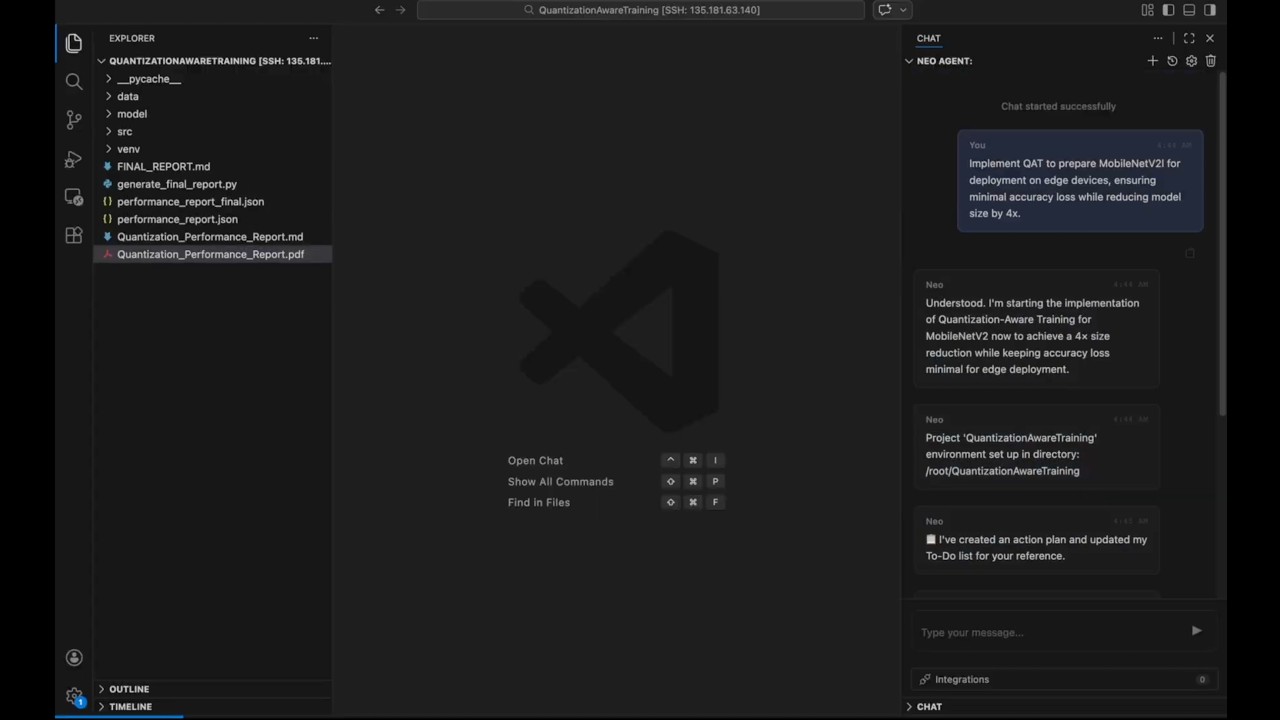Click the EXPLORER panel title
This screenshot has height=720, width=1280.
point(132,38)
